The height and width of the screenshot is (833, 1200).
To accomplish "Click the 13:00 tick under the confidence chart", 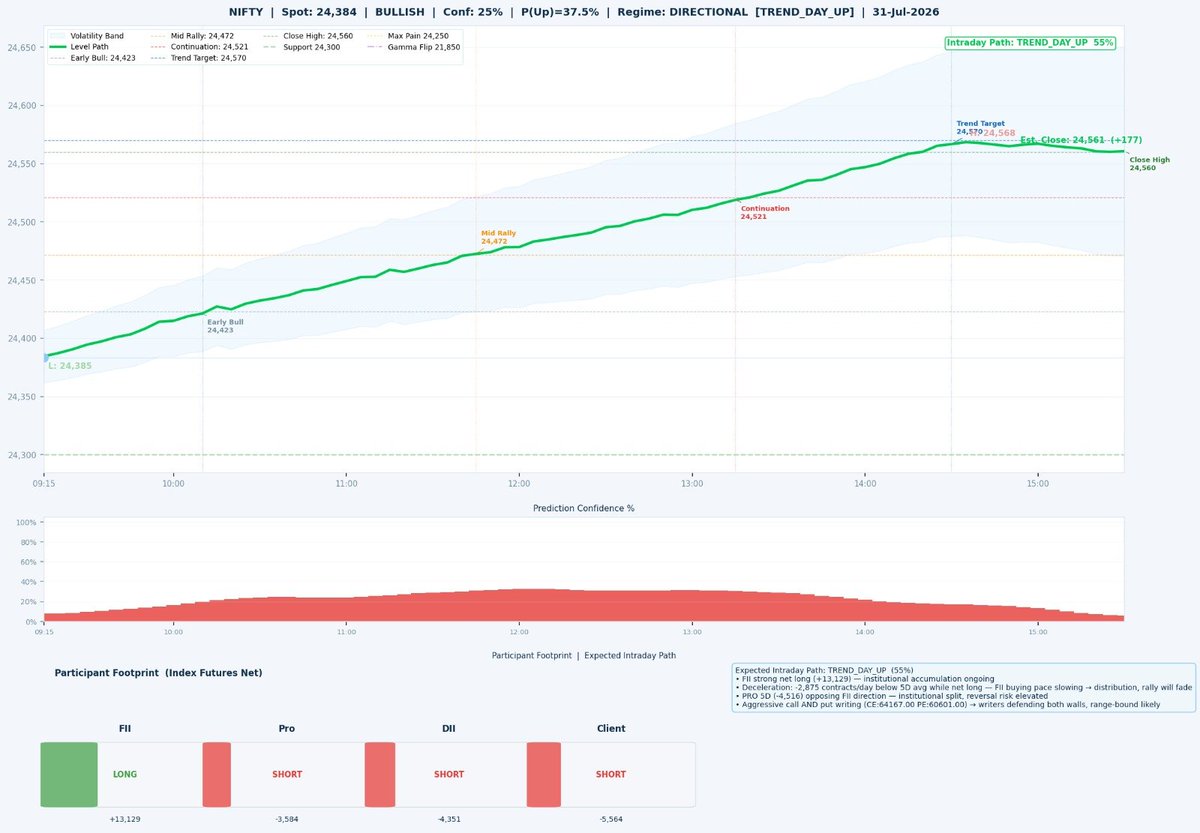I will 692,632.
